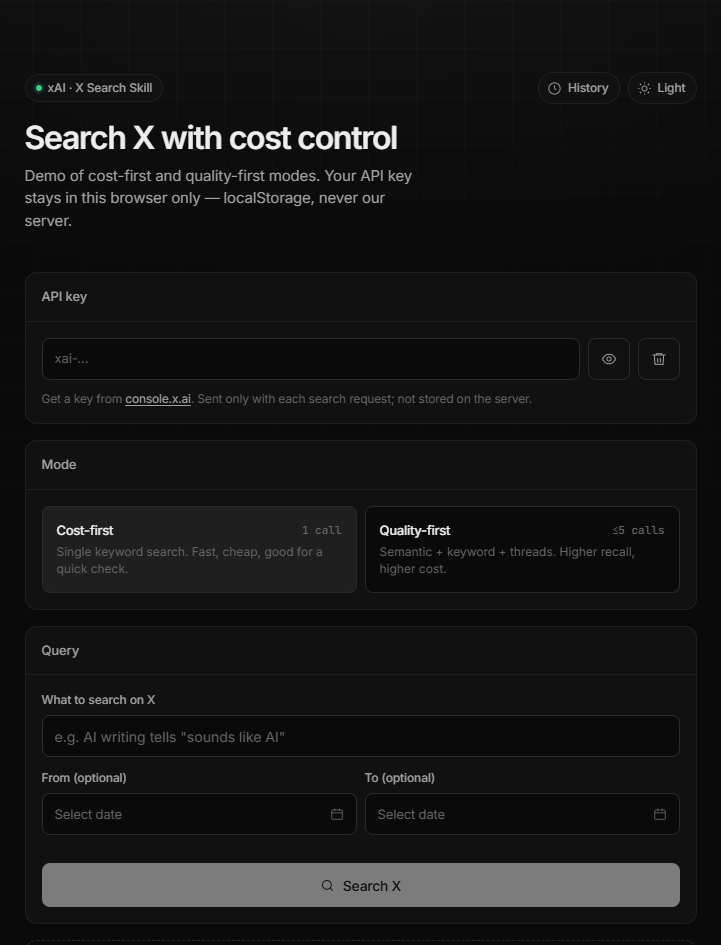721x945 pixels.
Task: Click the green status dot badge
Action: pyautogui.click(x=39, y=88)
